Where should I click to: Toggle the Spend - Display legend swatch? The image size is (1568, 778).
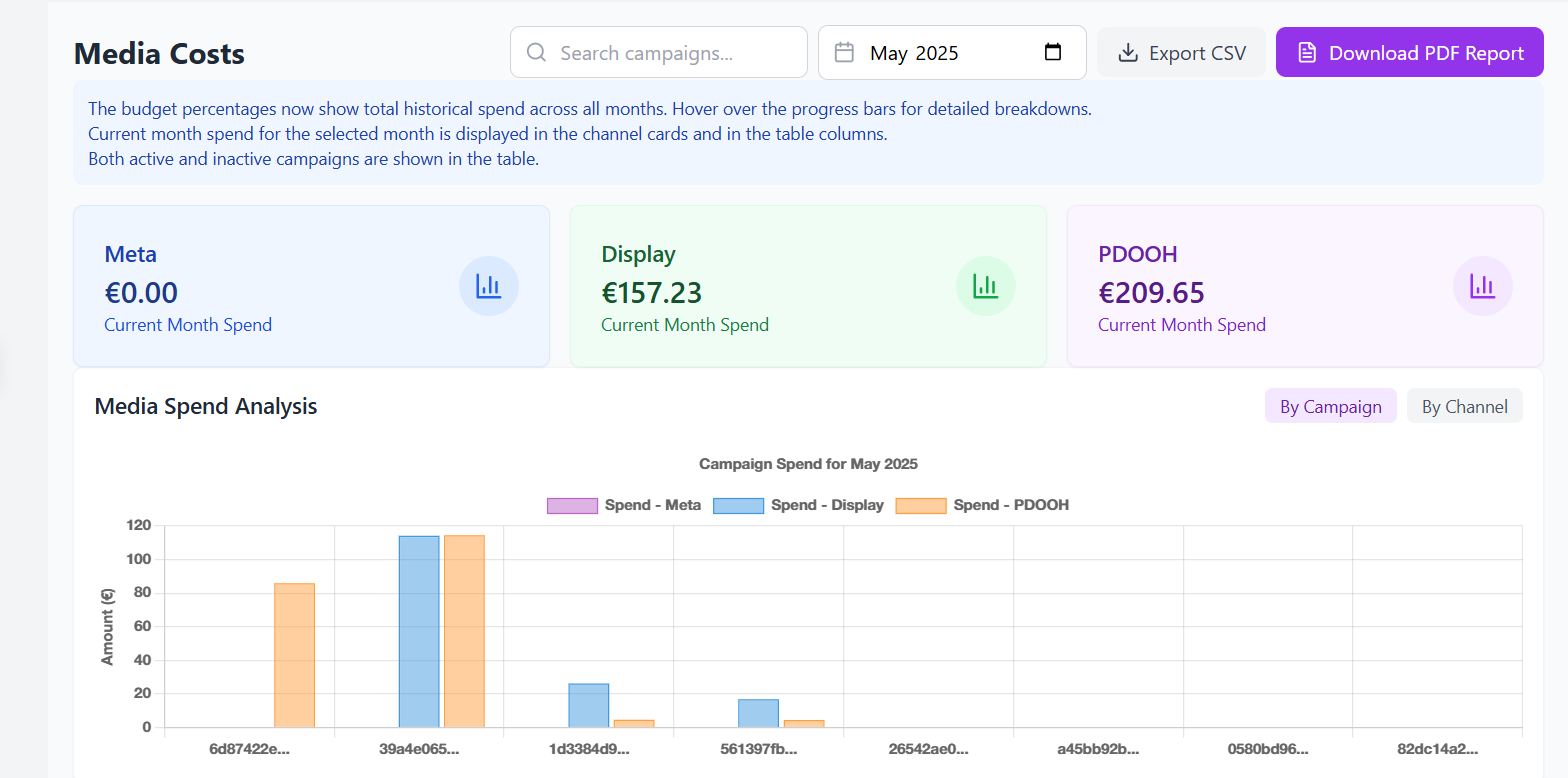pyautogui.click(x=738, y=505)
